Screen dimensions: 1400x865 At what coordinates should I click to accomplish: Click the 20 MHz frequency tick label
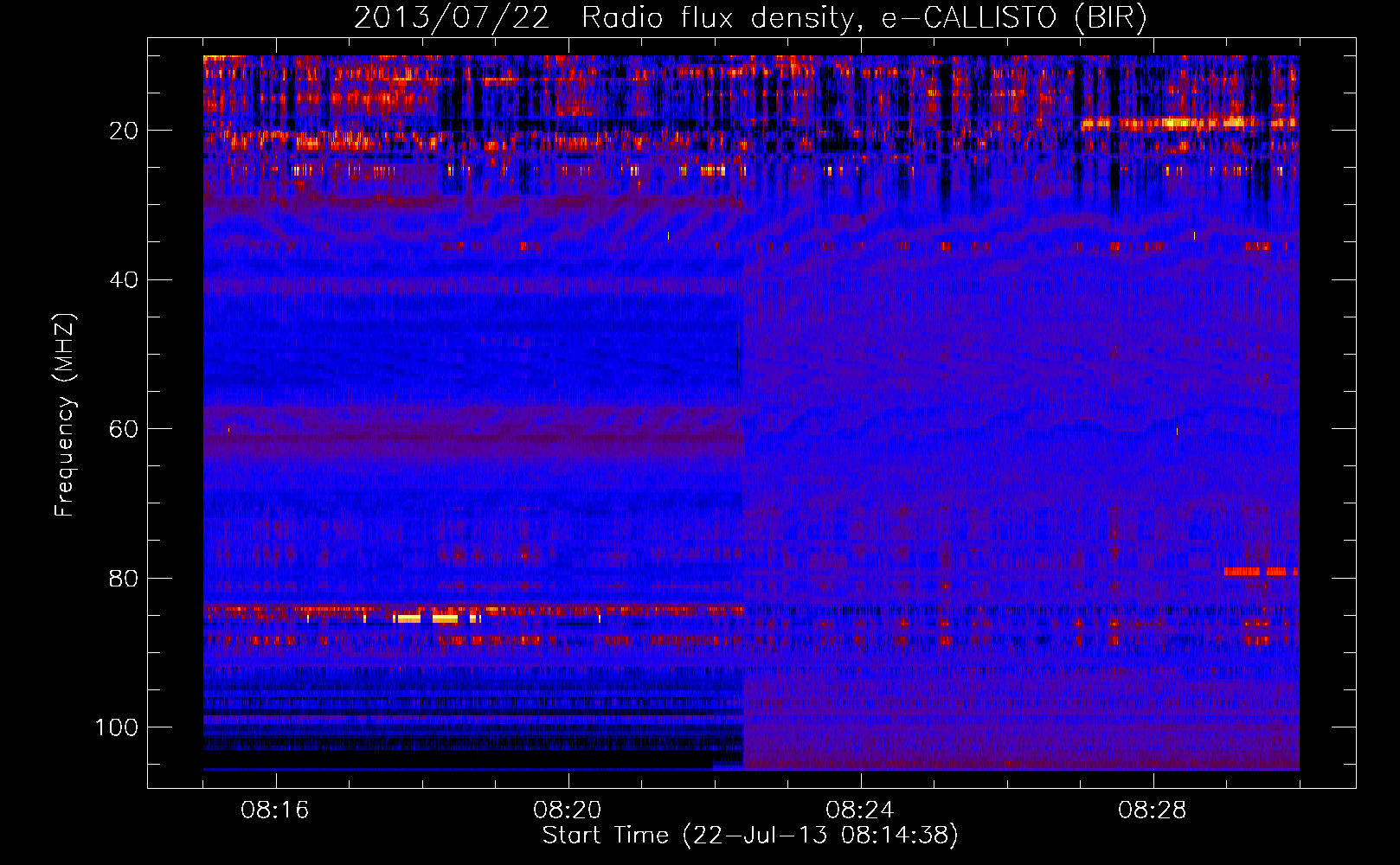click(x=124, y=131)
